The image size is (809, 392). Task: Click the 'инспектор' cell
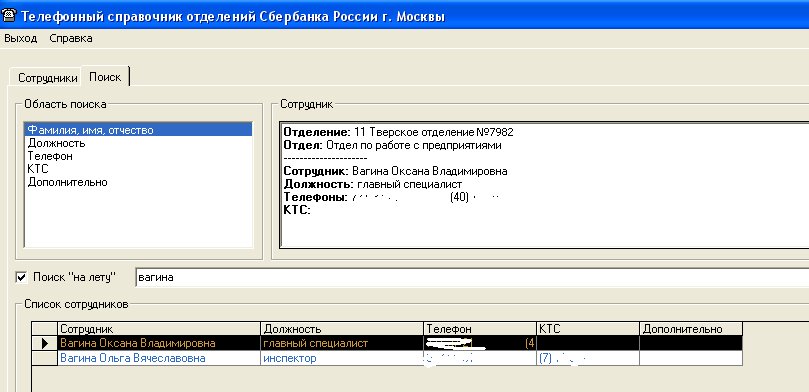pos(343,358)
